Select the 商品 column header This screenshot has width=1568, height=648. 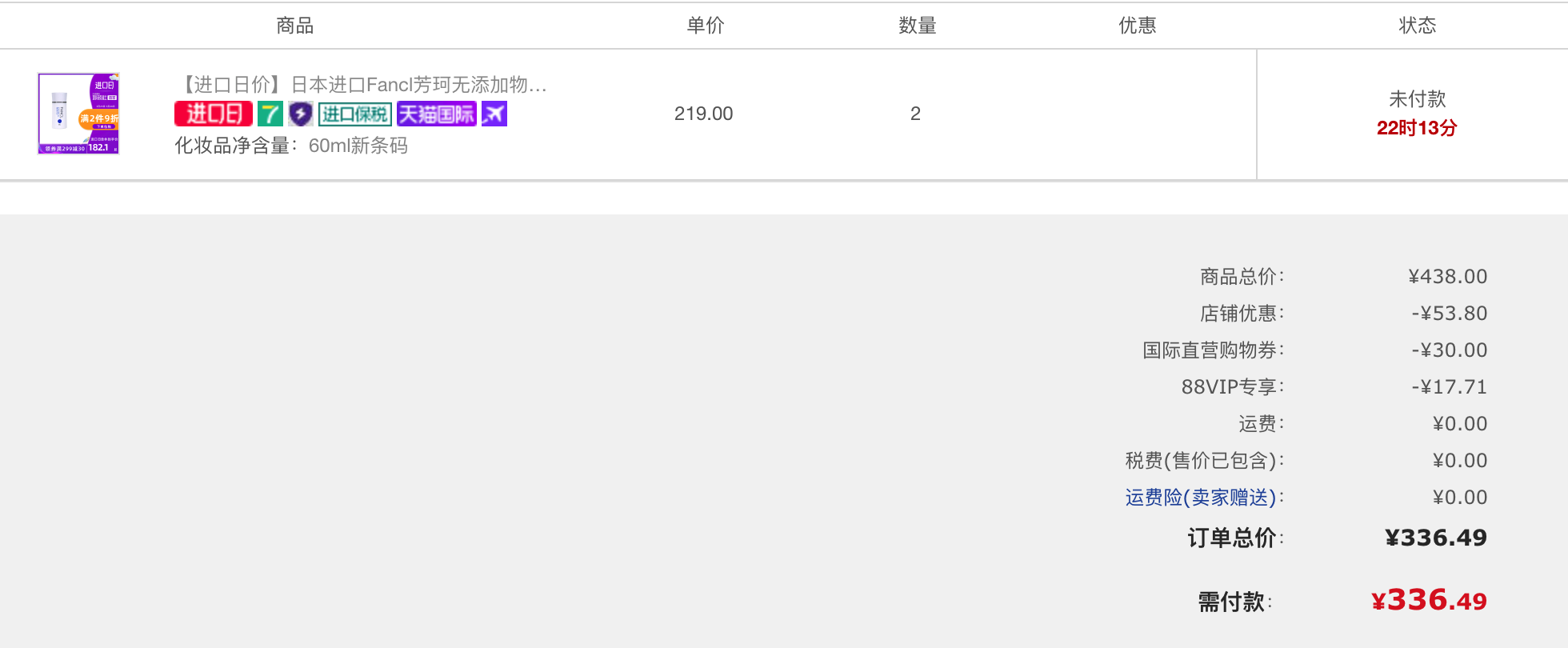click(x=295, y=26)
